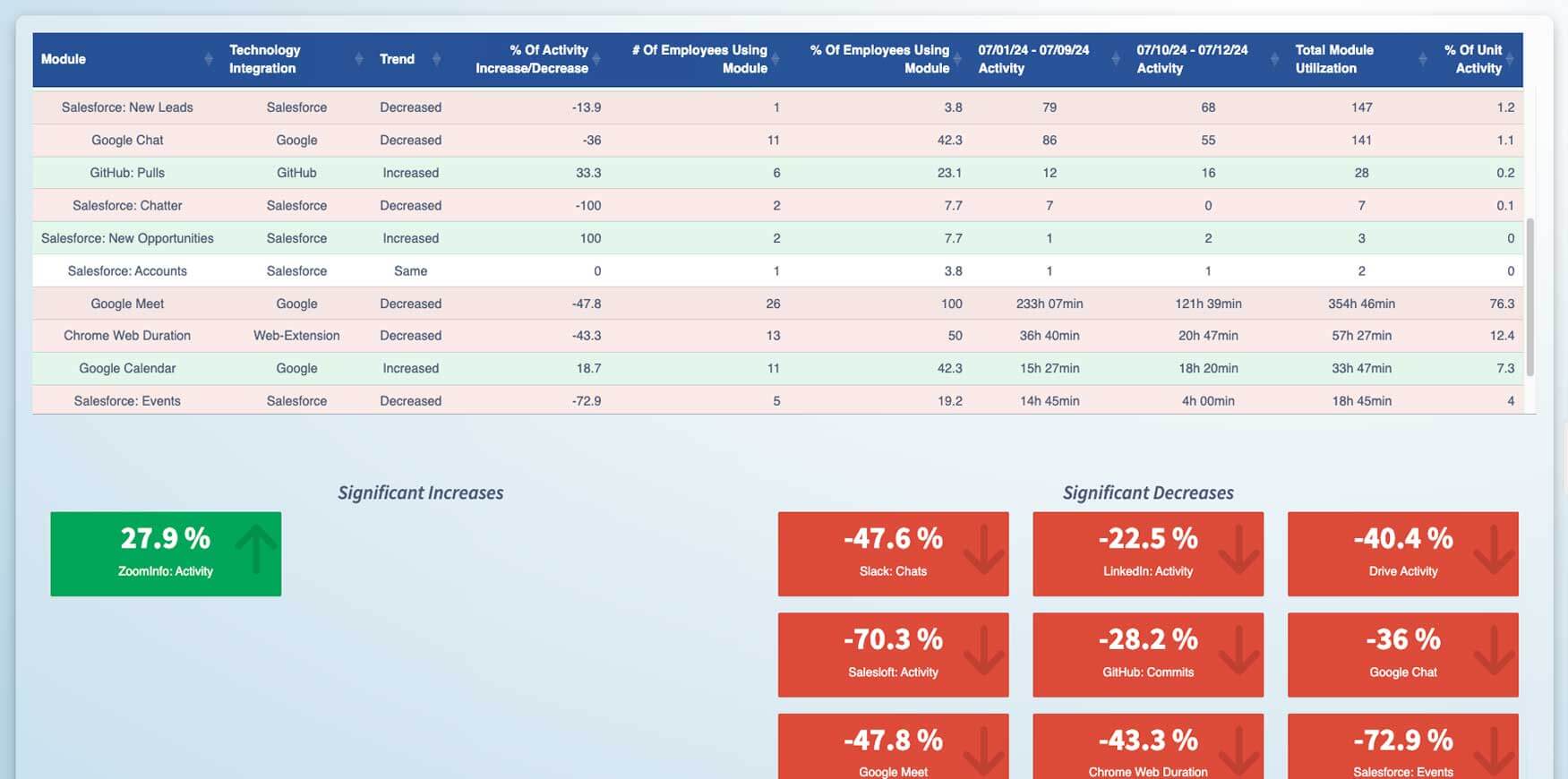Viewport: 1568px width, 779px height.
Task: Click the Web-Extension integration cell
Action: click(296, 336)
